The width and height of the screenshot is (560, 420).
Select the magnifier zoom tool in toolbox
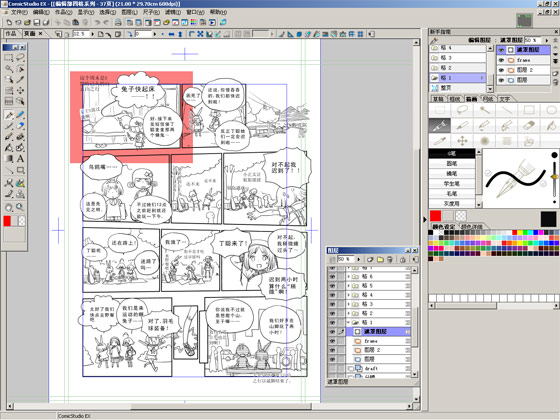point(20,207)
